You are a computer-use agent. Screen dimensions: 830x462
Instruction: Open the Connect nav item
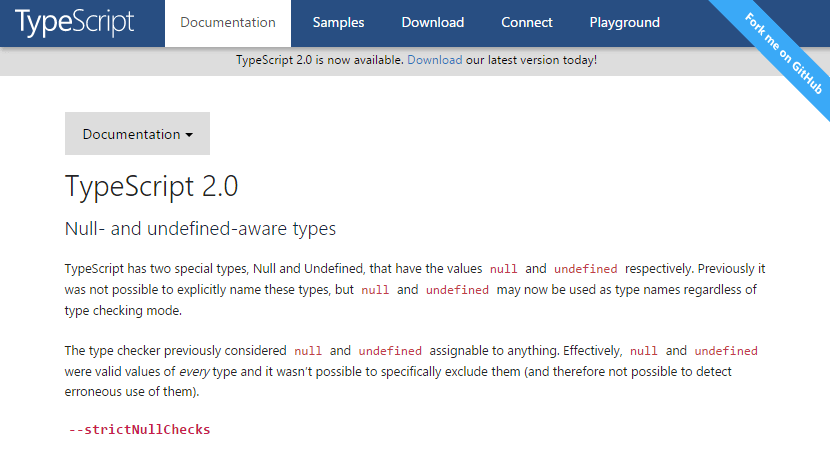527,23
